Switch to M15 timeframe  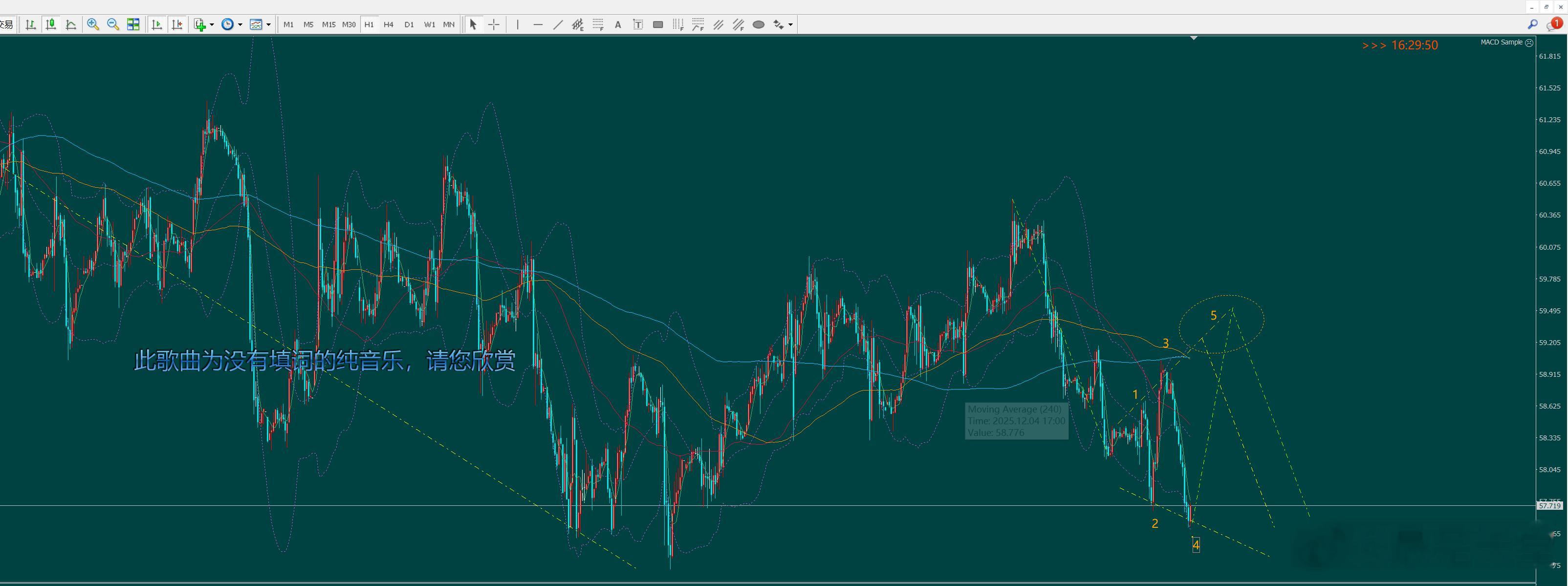pos(328,24)
